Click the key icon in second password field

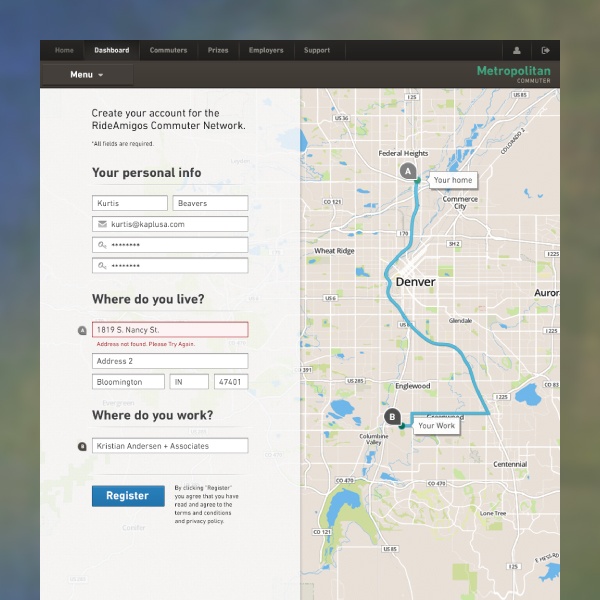(102, 266)
